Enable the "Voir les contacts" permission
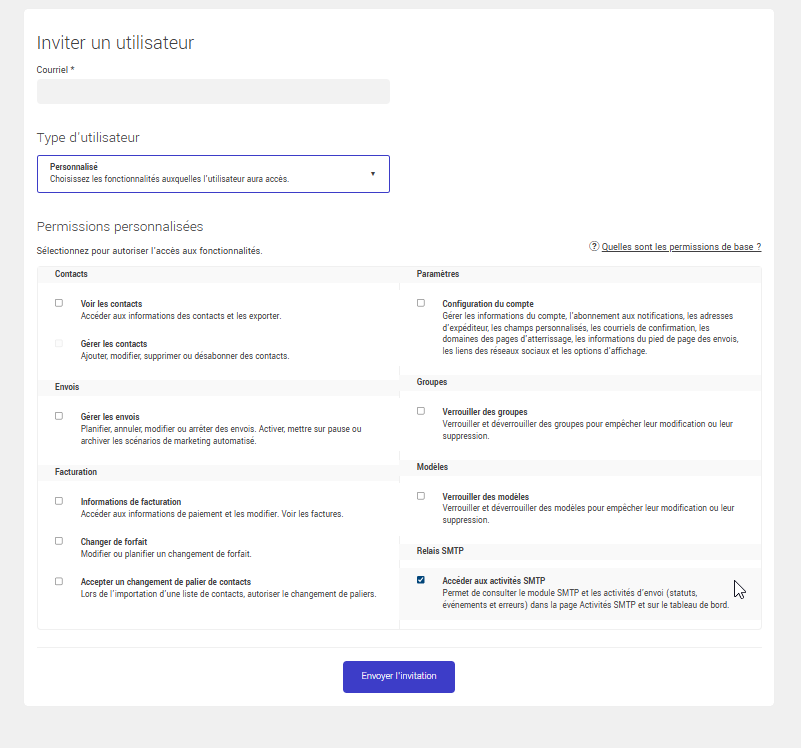Viewport: 801px width, 748px height. click(58, 302)
